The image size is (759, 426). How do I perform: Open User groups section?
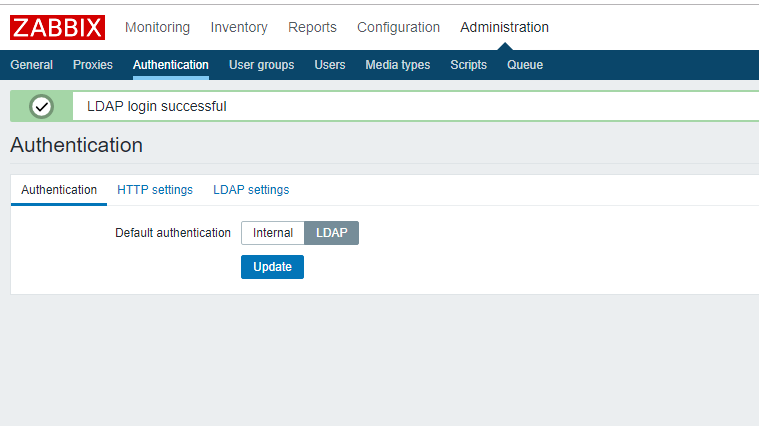click(261, 65)
